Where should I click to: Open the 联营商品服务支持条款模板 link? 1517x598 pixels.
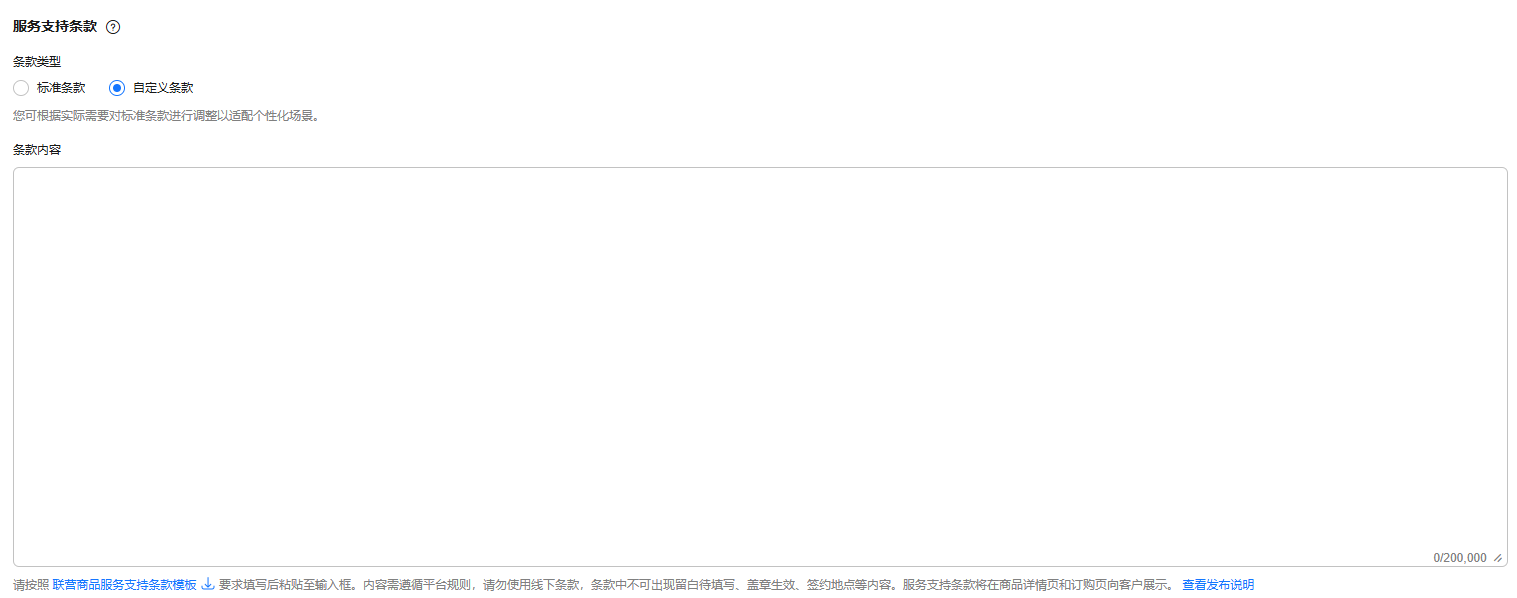click(x=125, y=585)
